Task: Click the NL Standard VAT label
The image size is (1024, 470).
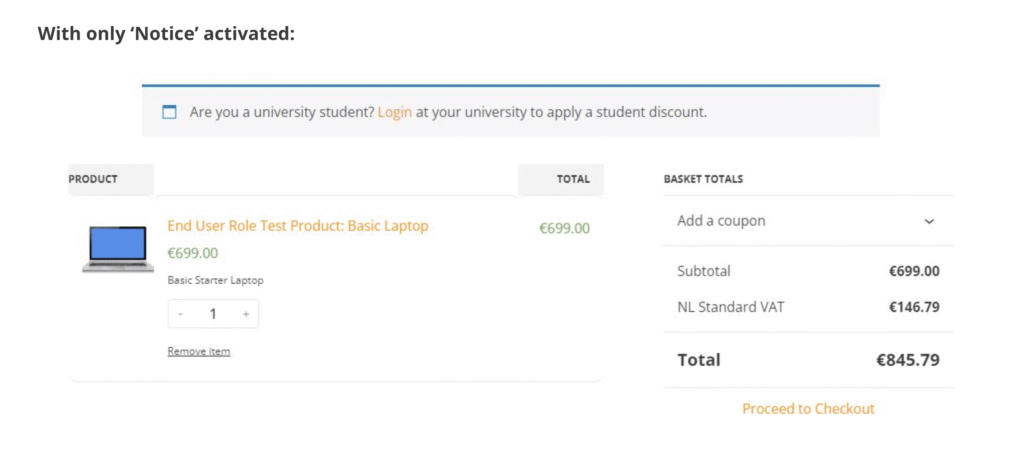Action: 731,307
